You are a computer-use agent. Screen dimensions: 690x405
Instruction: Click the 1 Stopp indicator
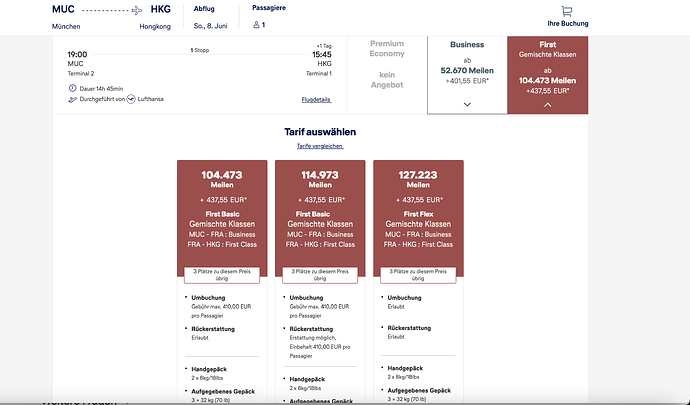[x=200, y=50]
